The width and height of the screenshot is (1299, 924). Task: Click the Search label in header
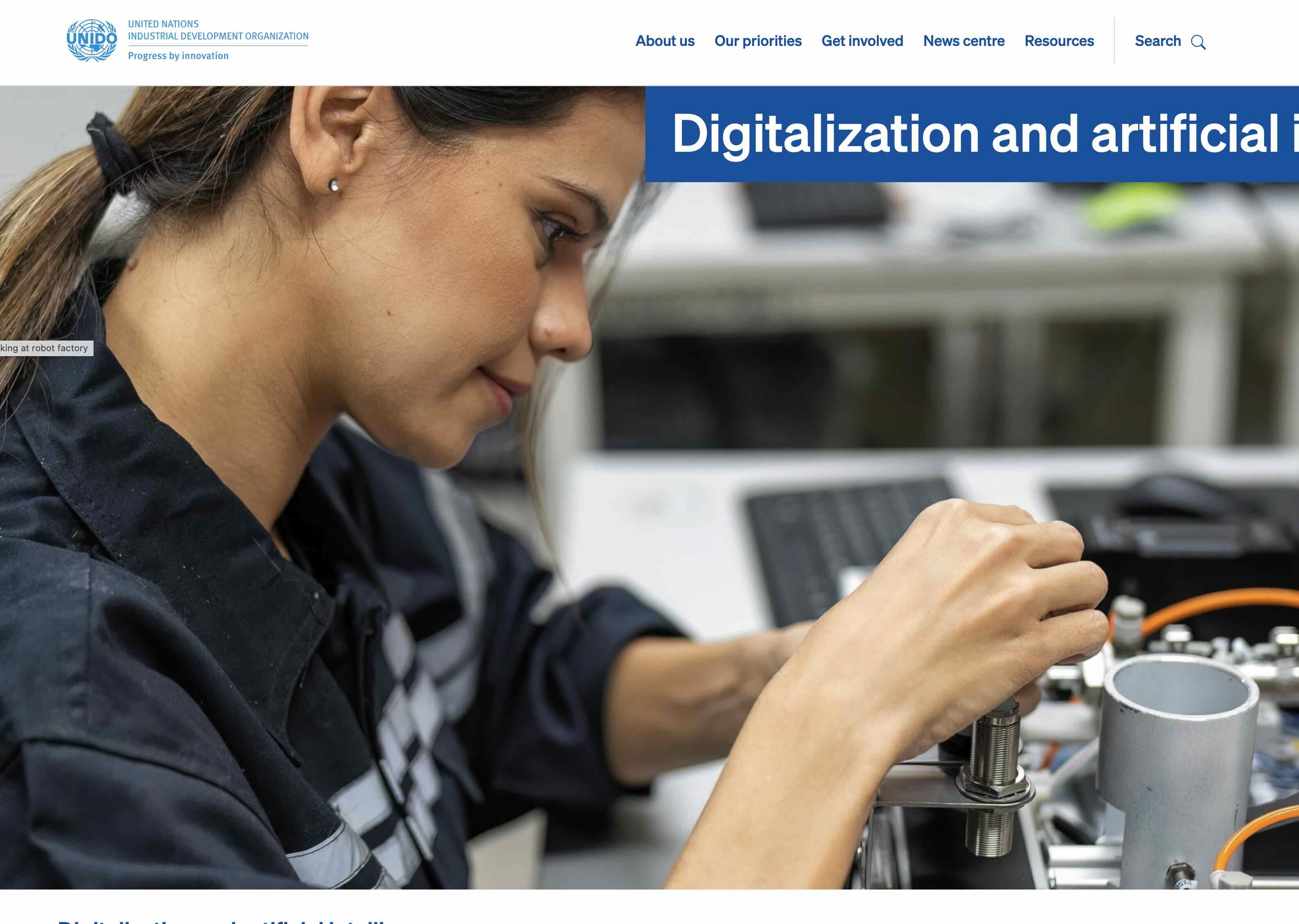(x=1157, y=41)
